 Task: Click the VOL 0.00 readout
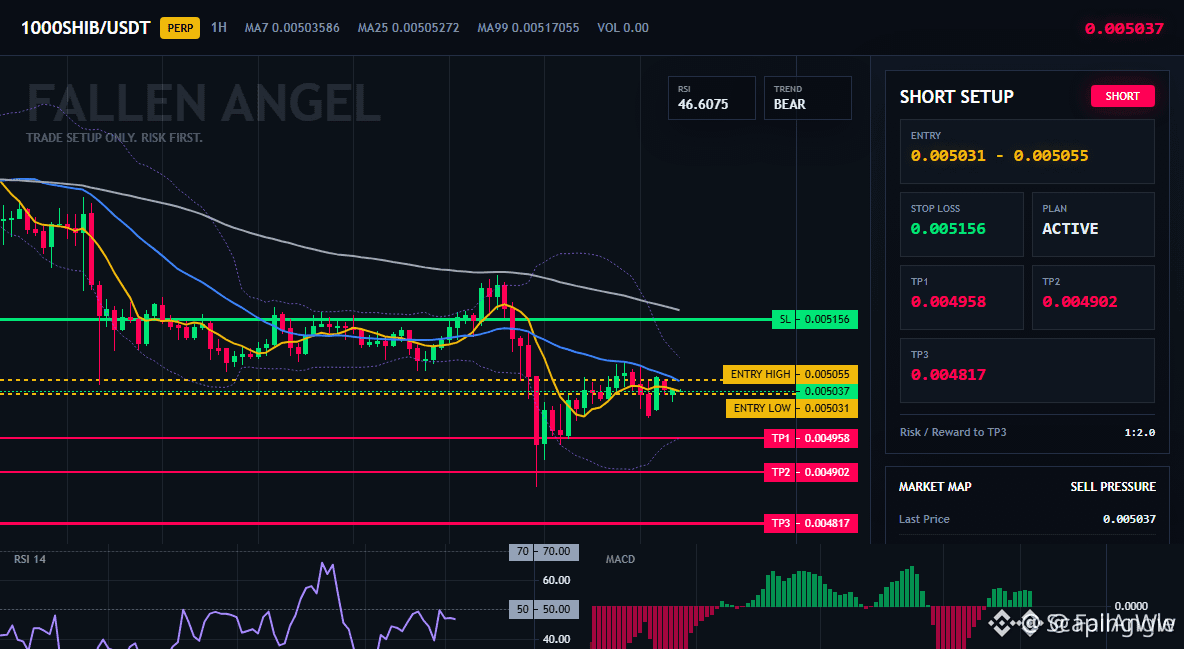point(623,28)
